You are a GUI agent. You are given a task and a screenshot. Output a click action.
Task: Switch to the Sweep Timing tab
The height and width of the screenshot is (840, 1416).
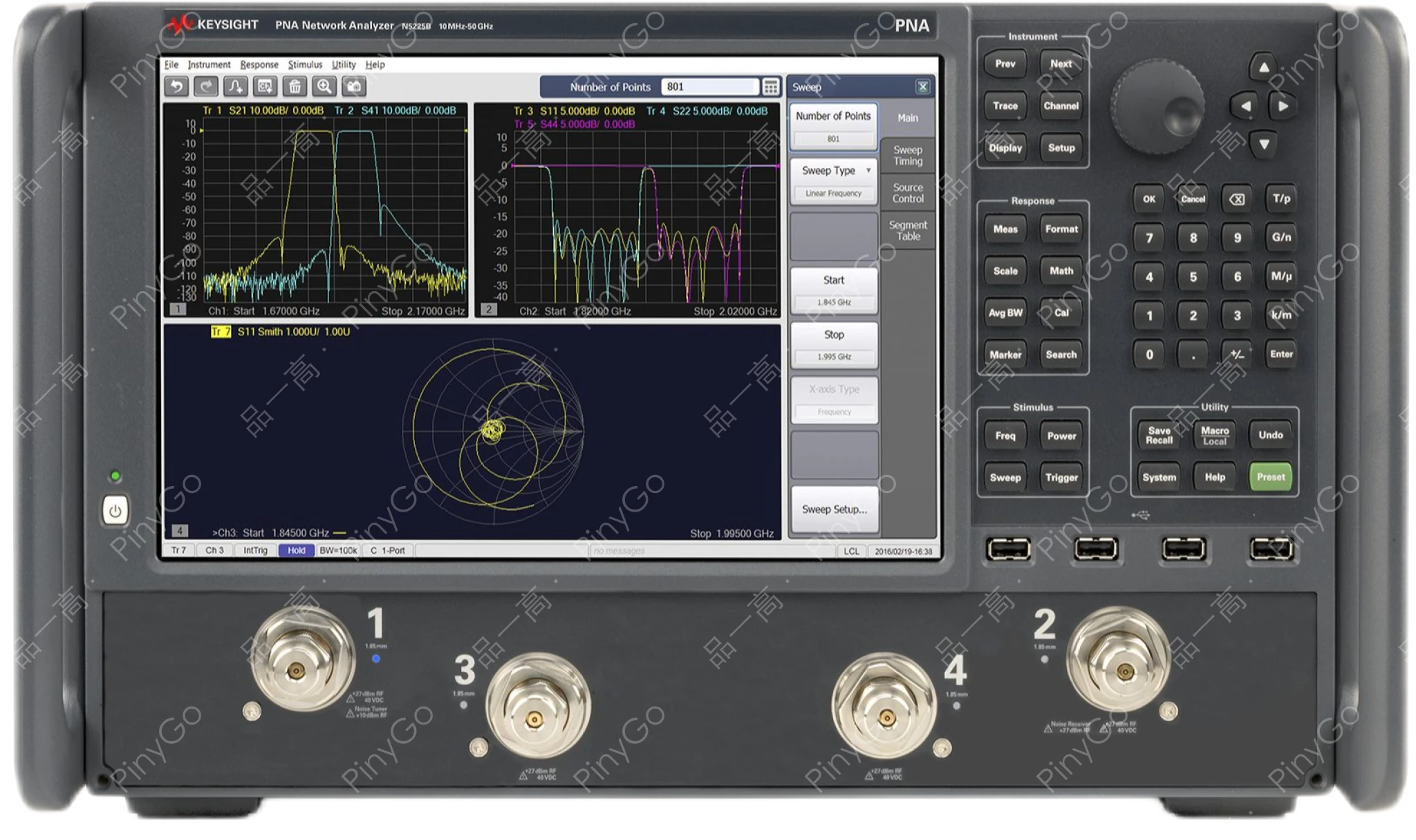(909, 155)
